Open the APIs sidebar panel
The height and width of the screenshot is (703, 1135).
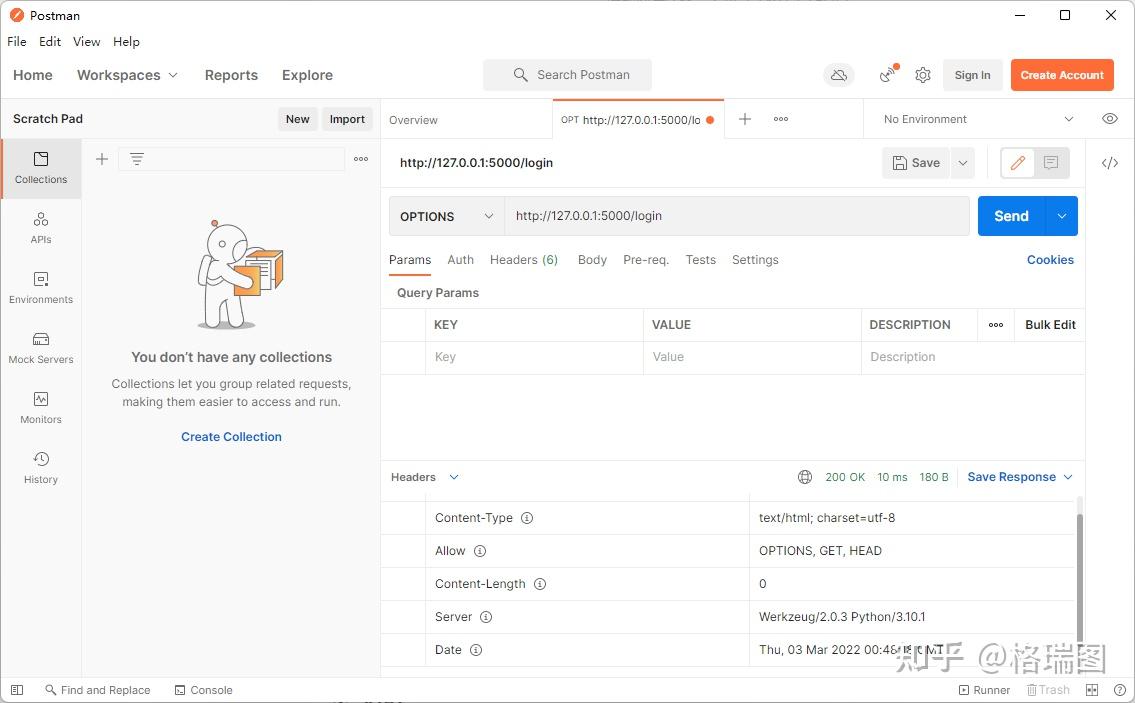[x=41, y=228]
